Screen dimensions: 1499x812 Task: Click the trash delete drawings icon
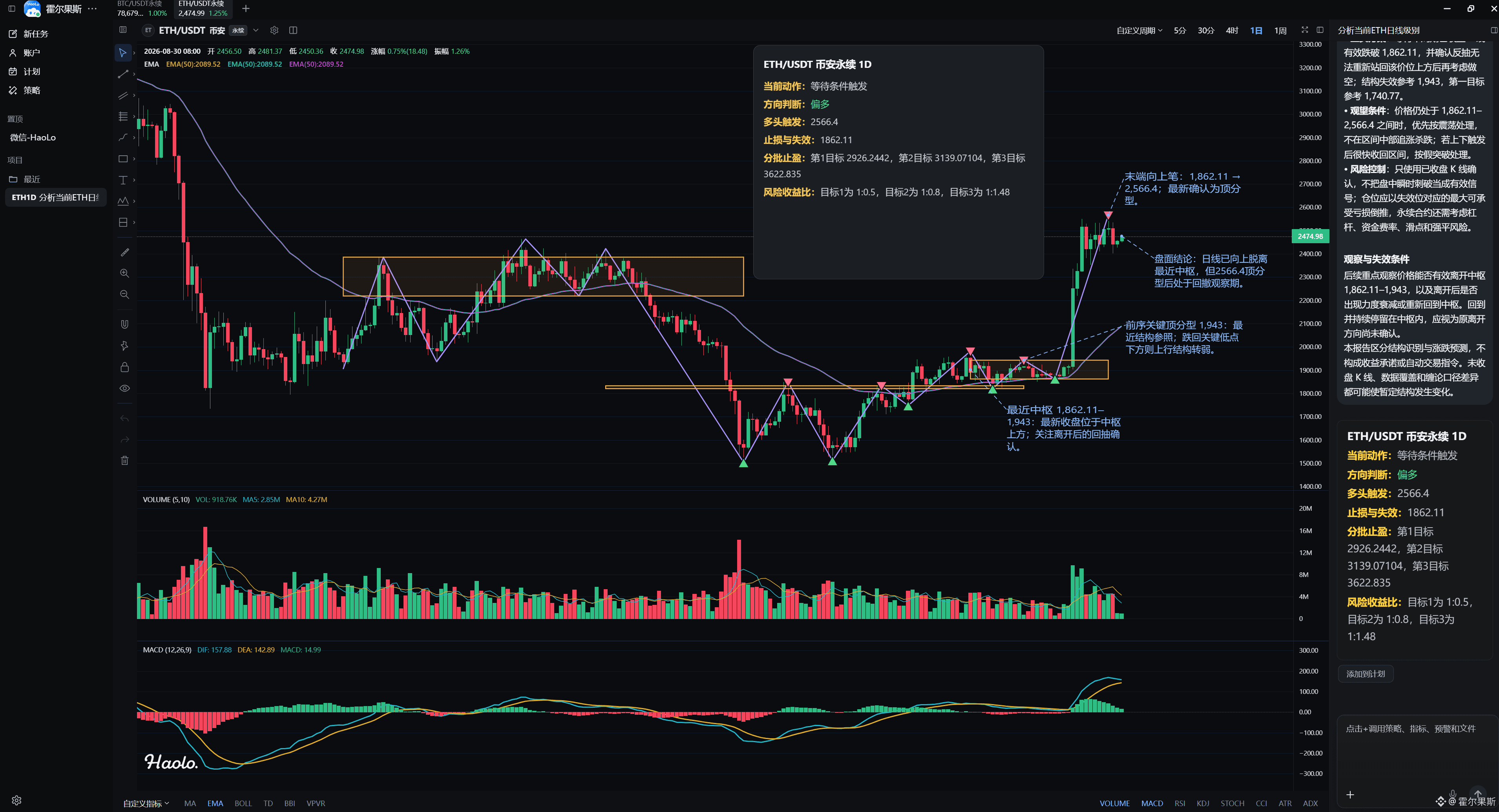click(124, 461)
